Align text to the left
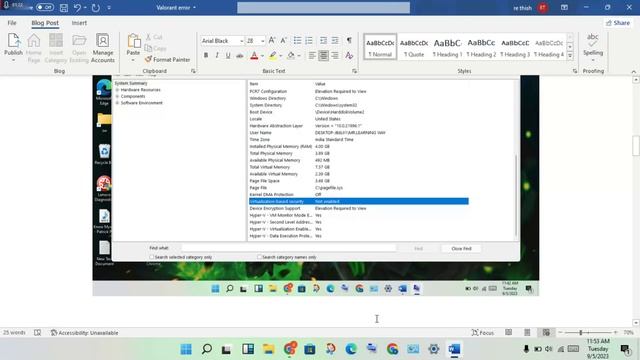The image size is (640, 360). [312, 55]
